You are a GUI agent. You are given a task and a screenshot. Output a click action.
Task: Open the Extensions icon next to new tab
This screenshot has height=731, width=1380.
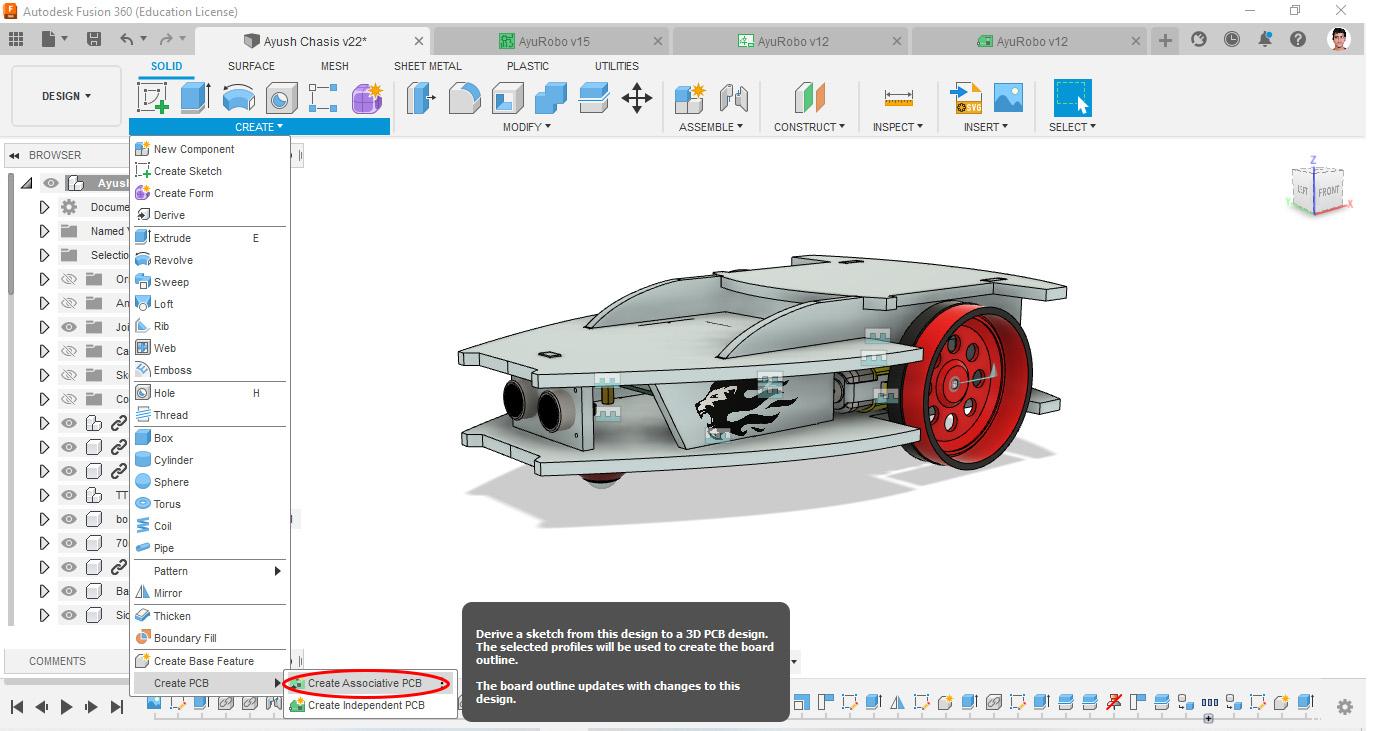pos(1198,39)
